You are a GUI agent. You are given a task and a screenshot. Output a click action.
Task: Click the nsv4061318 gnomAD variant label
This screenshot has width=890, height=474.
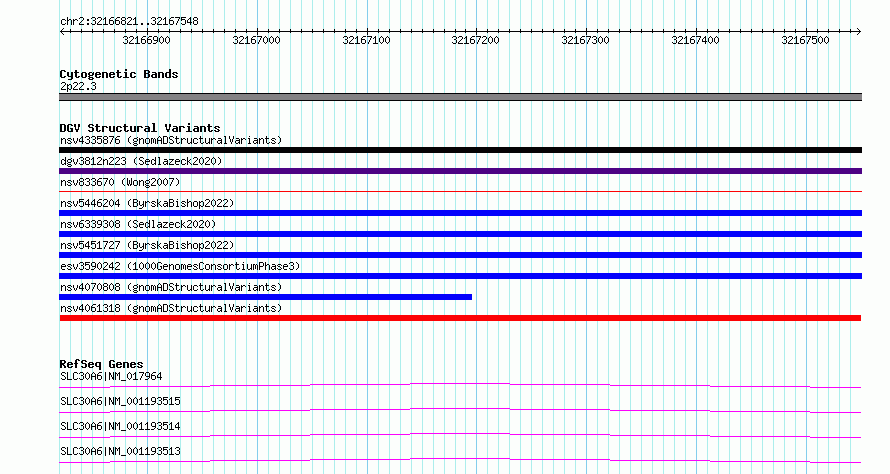point(171,308)
